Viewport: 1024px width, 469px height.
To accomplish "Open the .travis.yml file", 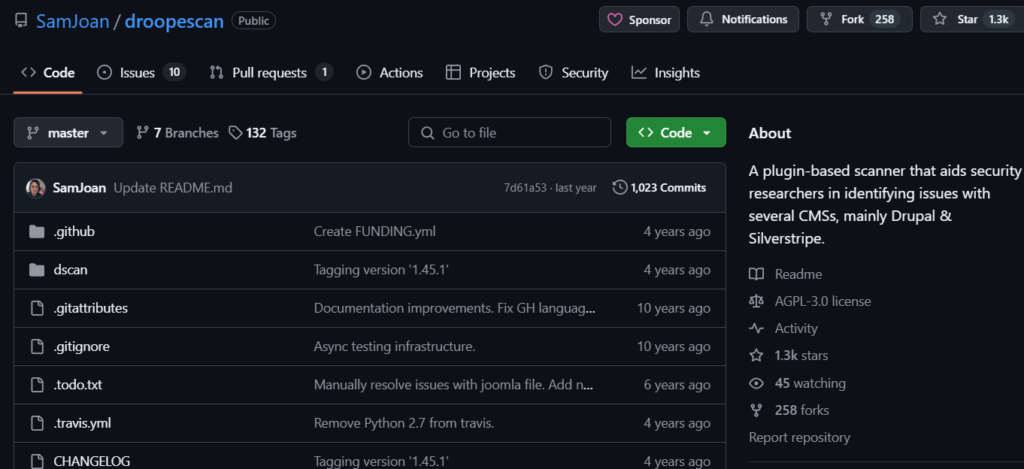I will pyautogui.click(x=82, y=423).
